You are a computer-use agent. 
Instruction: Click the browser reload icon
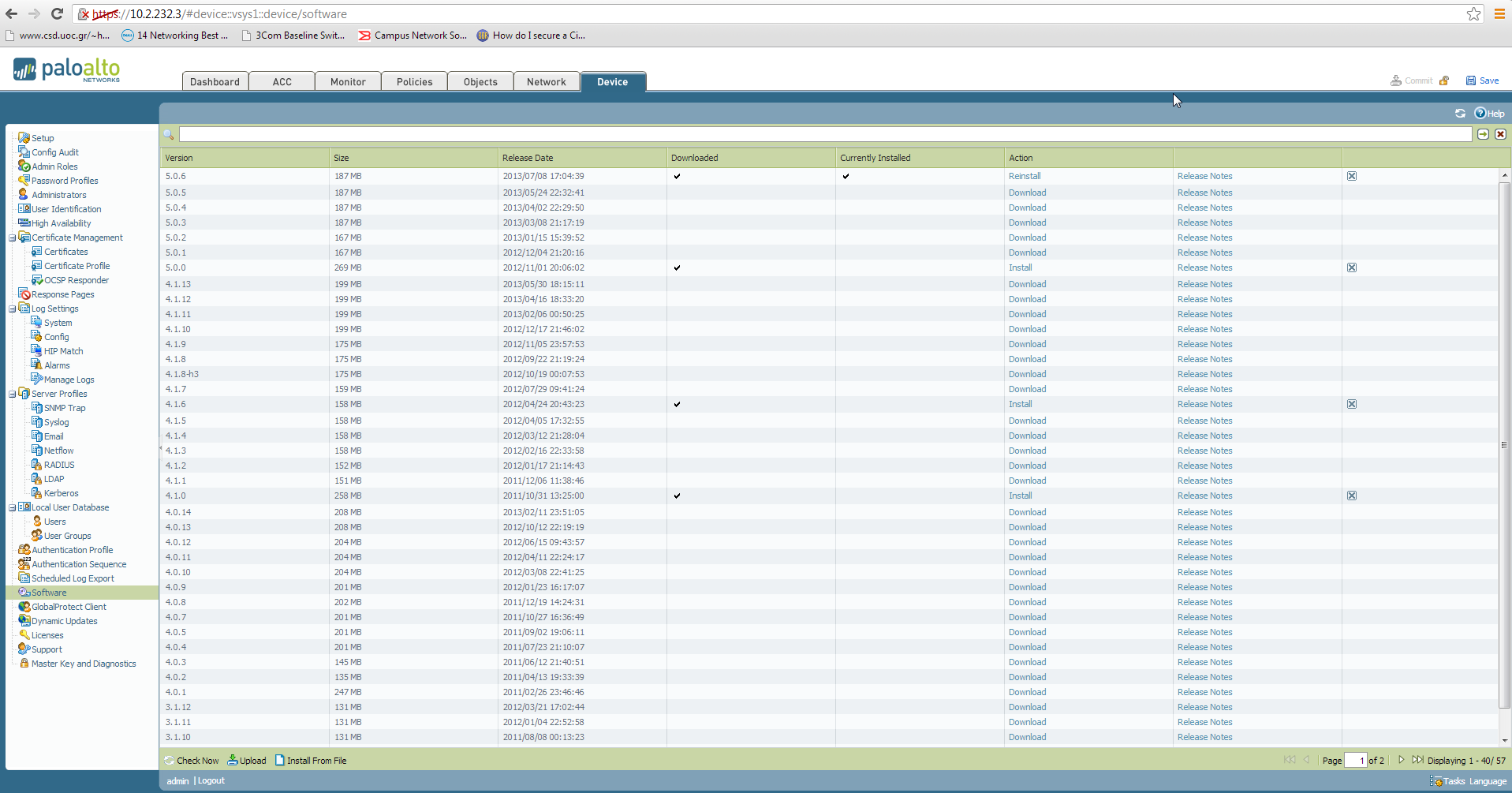coord(57,13)
